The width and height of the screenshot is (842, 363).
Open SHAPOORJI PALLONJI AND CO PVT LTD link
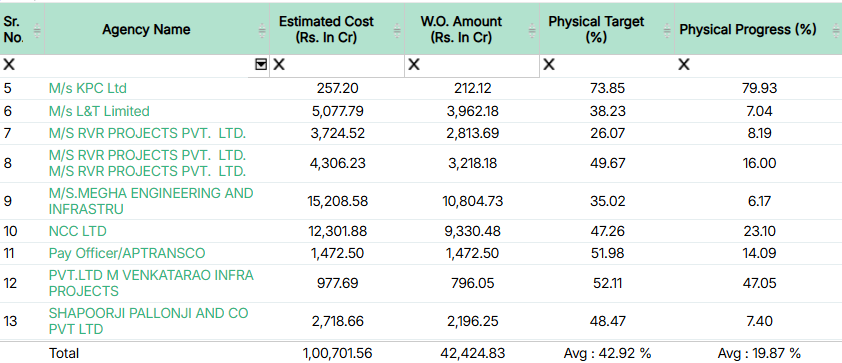tap(148, 321)
